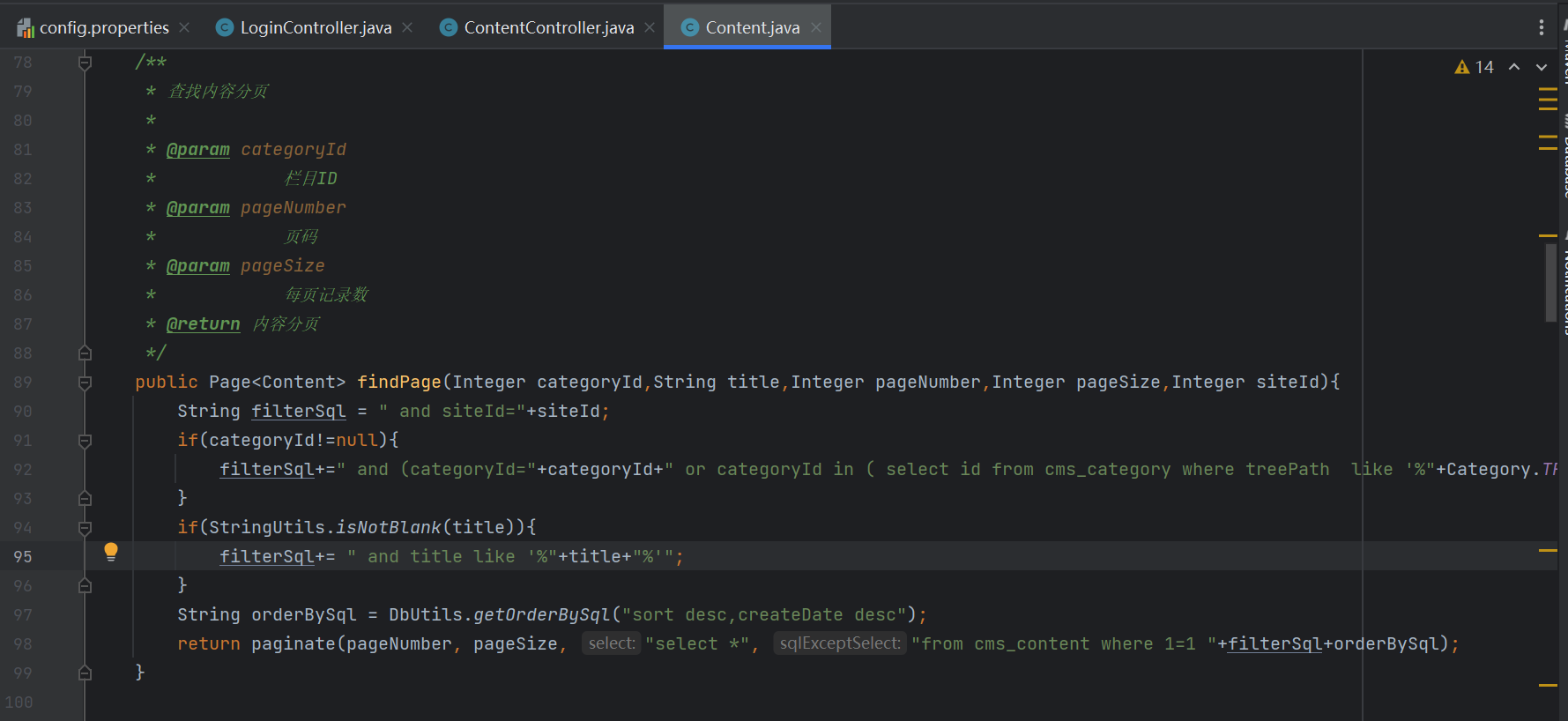Click the 'public' keyword on line 89
Screen dimensions: 1568x721
(167, 382)
